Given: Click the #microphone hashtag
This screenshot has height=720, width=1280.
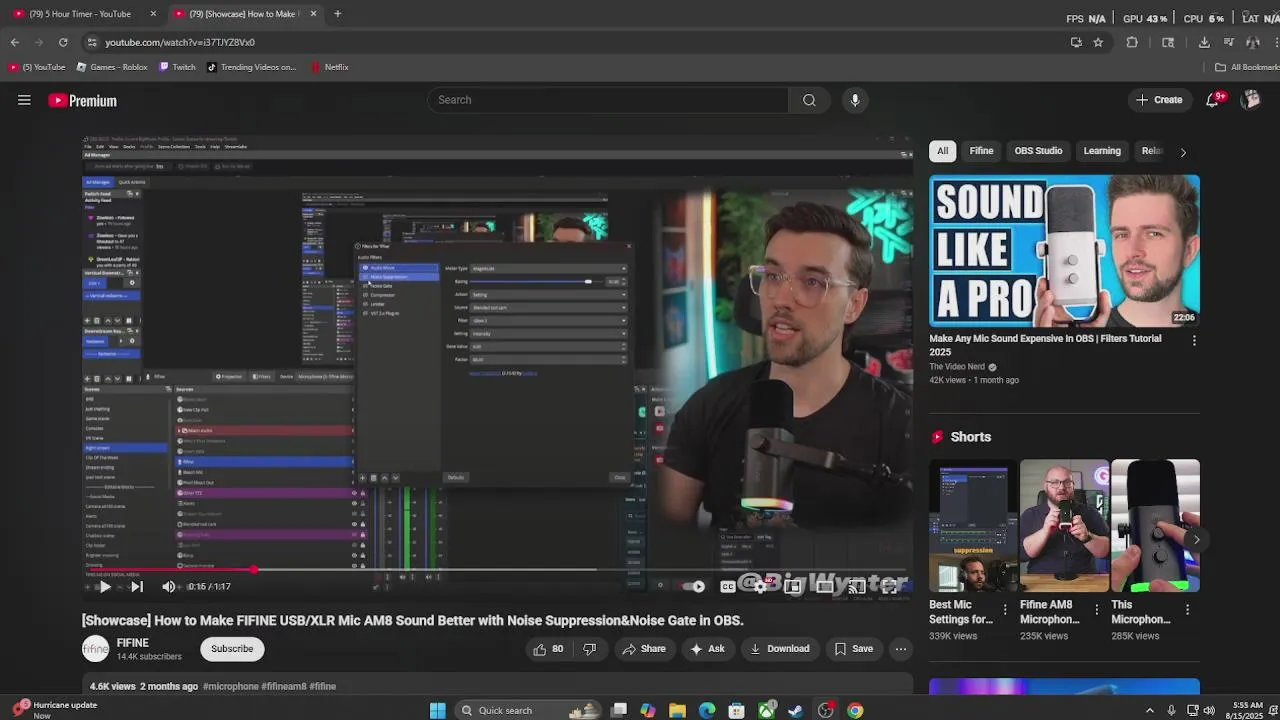Looking at the screenshot, I should [230, 687].
